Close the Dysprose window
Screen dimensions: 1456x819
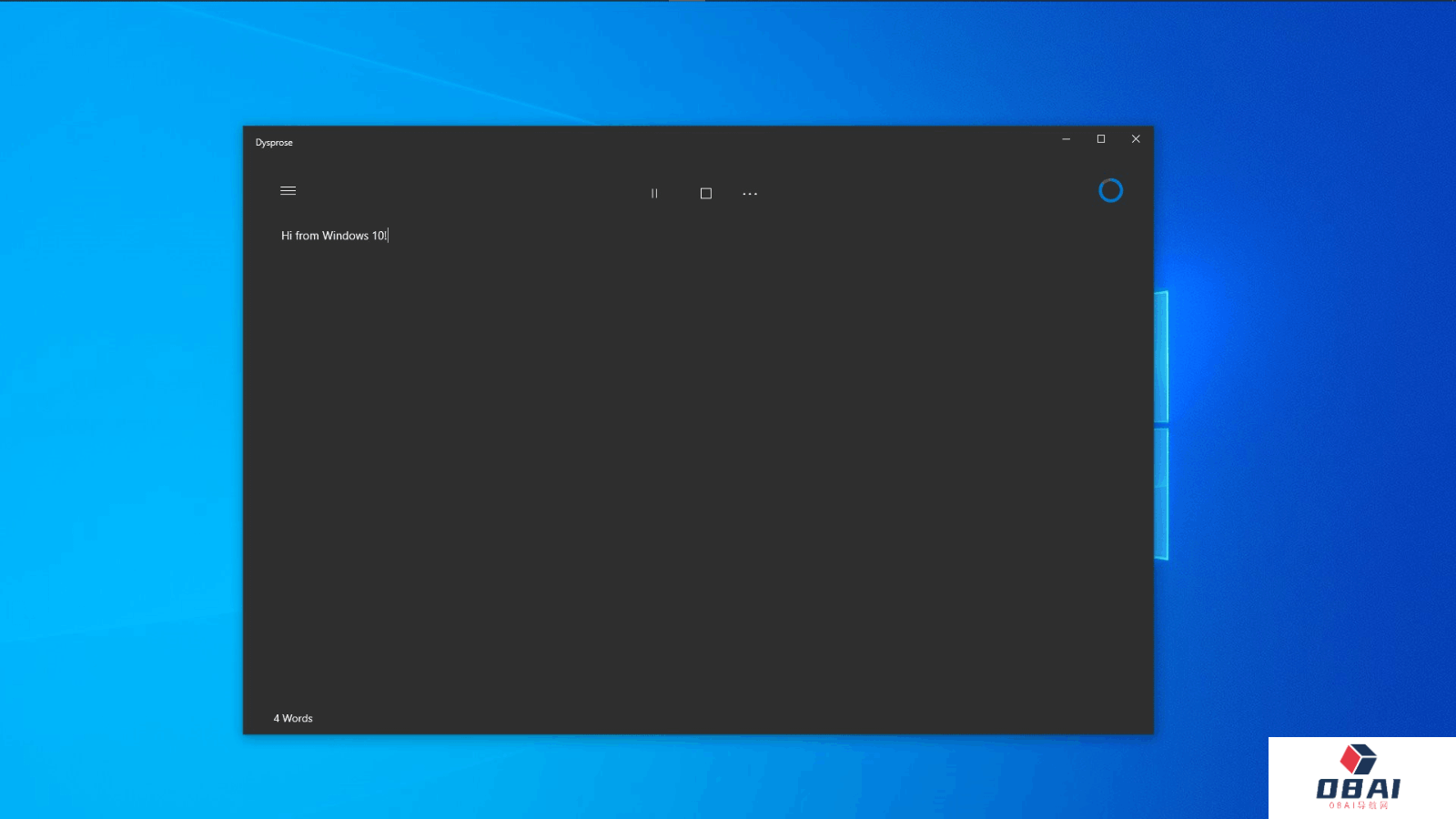1136,139
